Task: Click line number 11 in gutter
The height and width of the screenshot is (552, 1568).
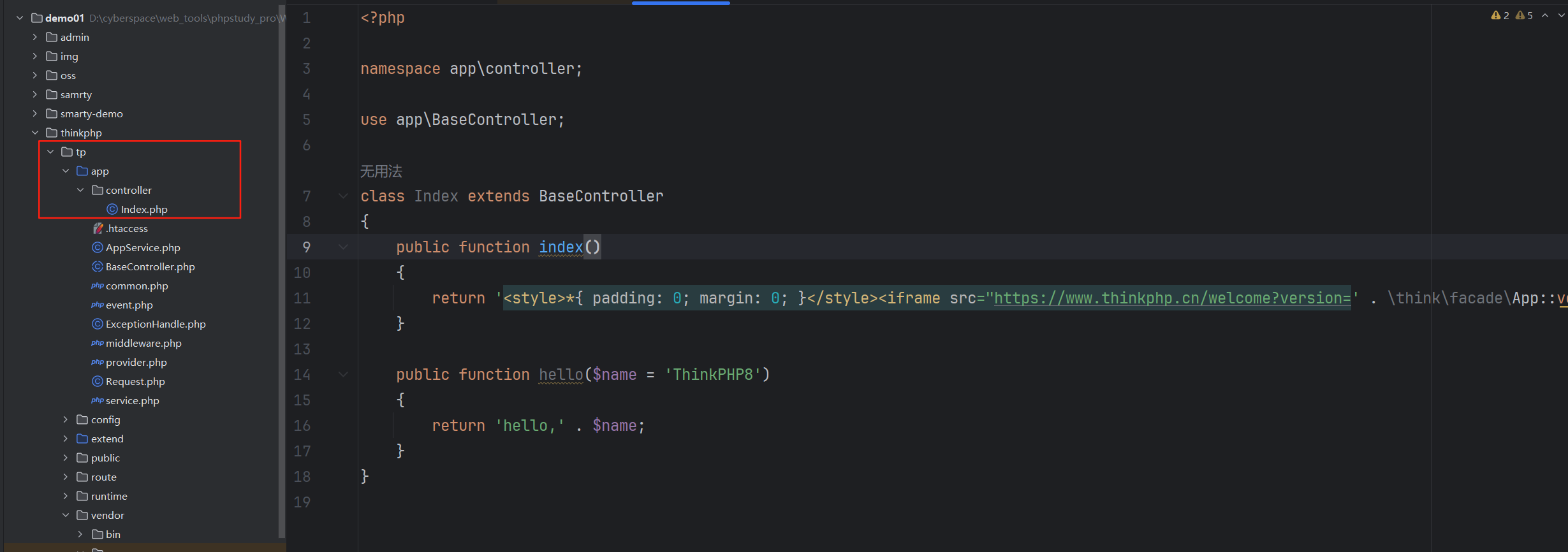Action: (302, 298)
